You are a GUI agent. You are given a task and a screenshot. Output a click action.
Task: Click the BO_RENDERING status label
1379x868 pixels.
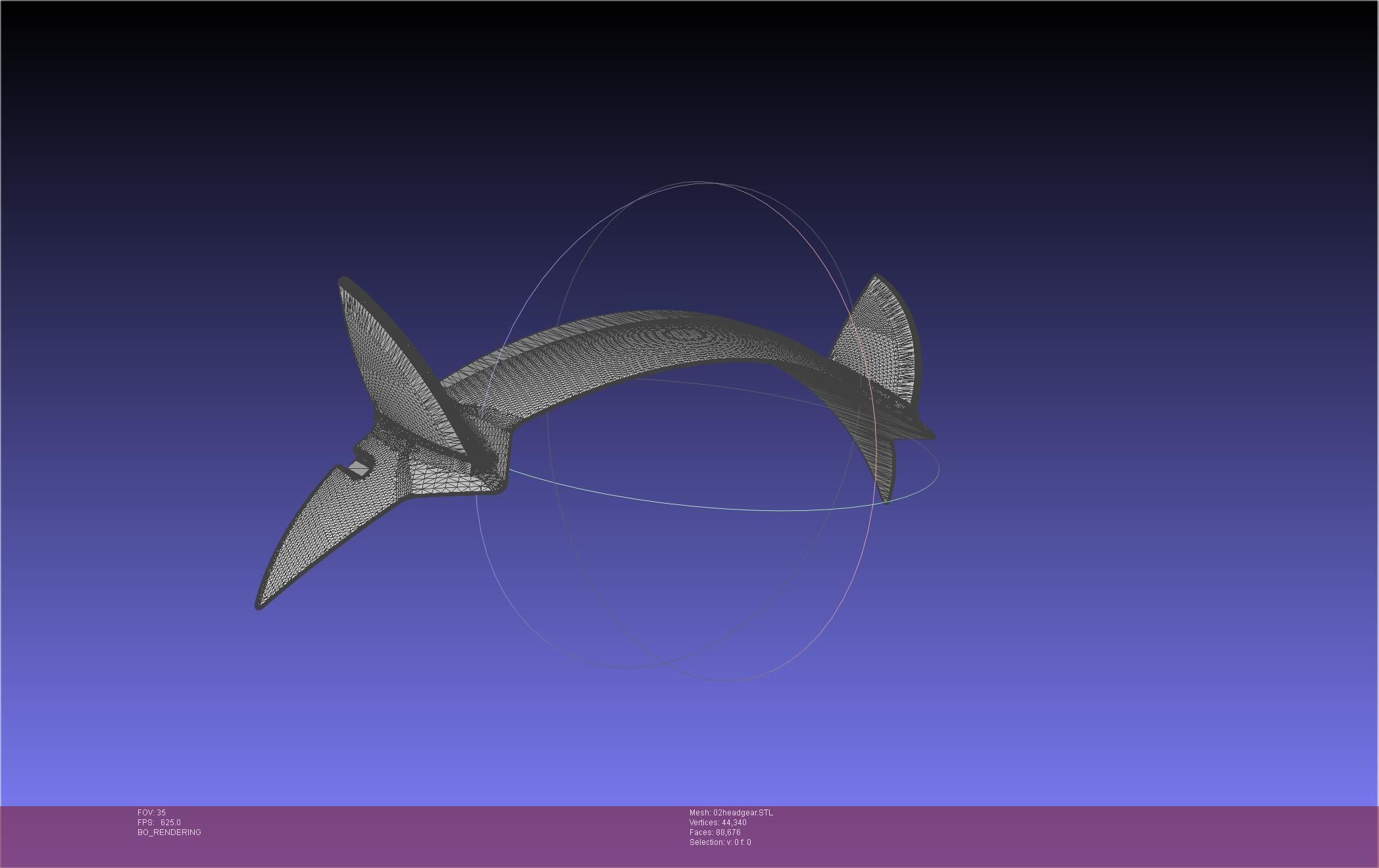click(169, 832)
